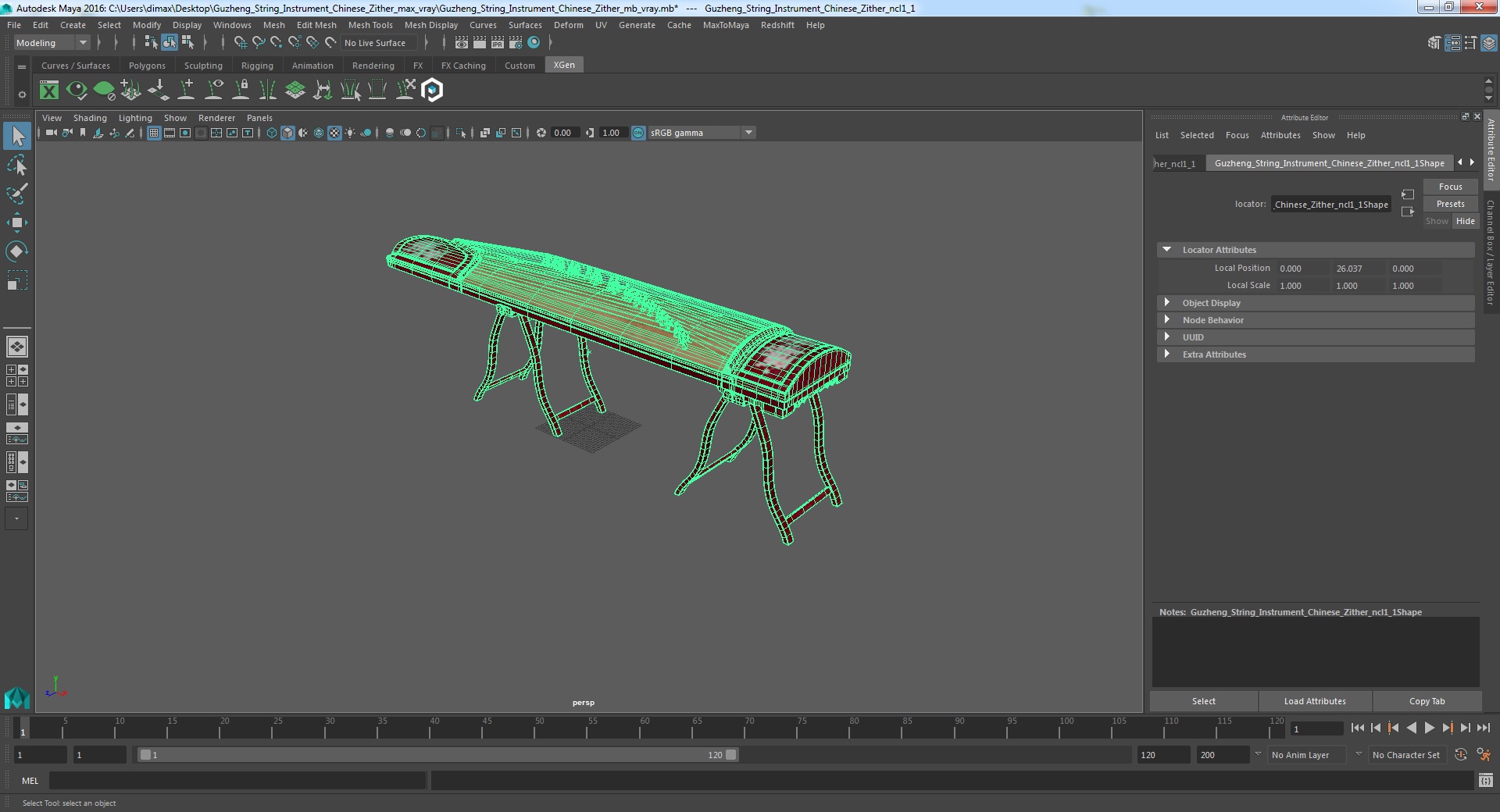This screenshot has height=812, width=1500.
Task: Click the XGen add guide icon
Action: tap(187, 91)
